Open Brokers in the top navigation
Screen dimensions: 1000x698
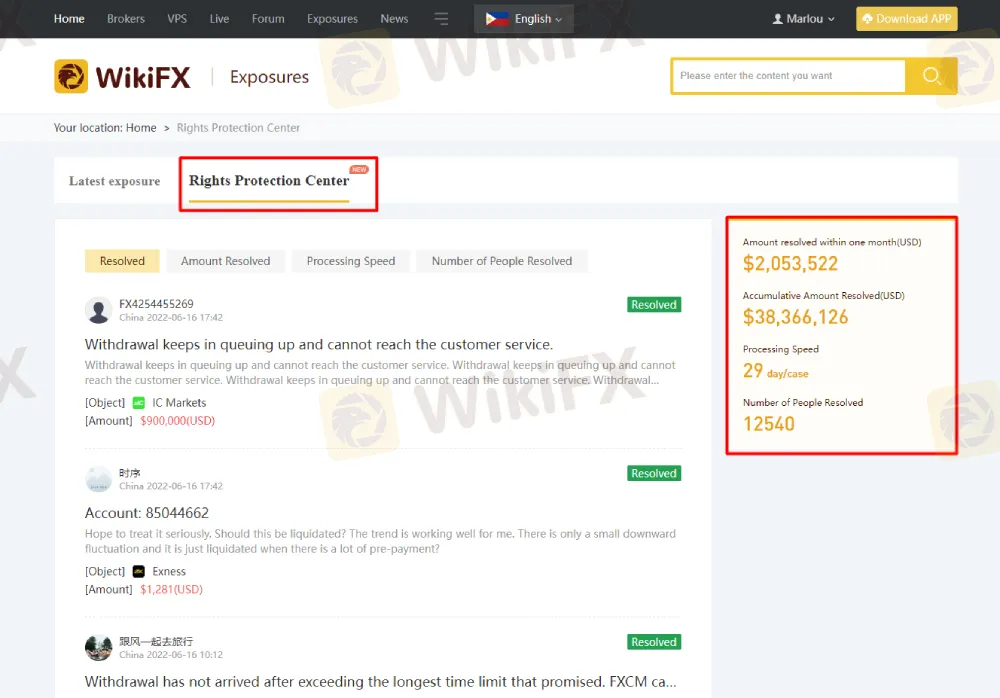(x=126, y=19)
